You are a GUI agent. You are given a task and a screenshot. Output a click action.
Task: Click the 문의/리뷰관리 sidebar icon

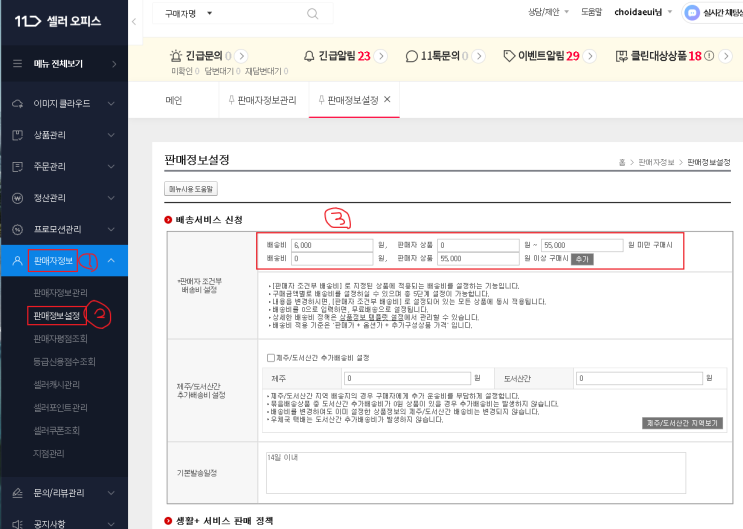pos(18,493)
